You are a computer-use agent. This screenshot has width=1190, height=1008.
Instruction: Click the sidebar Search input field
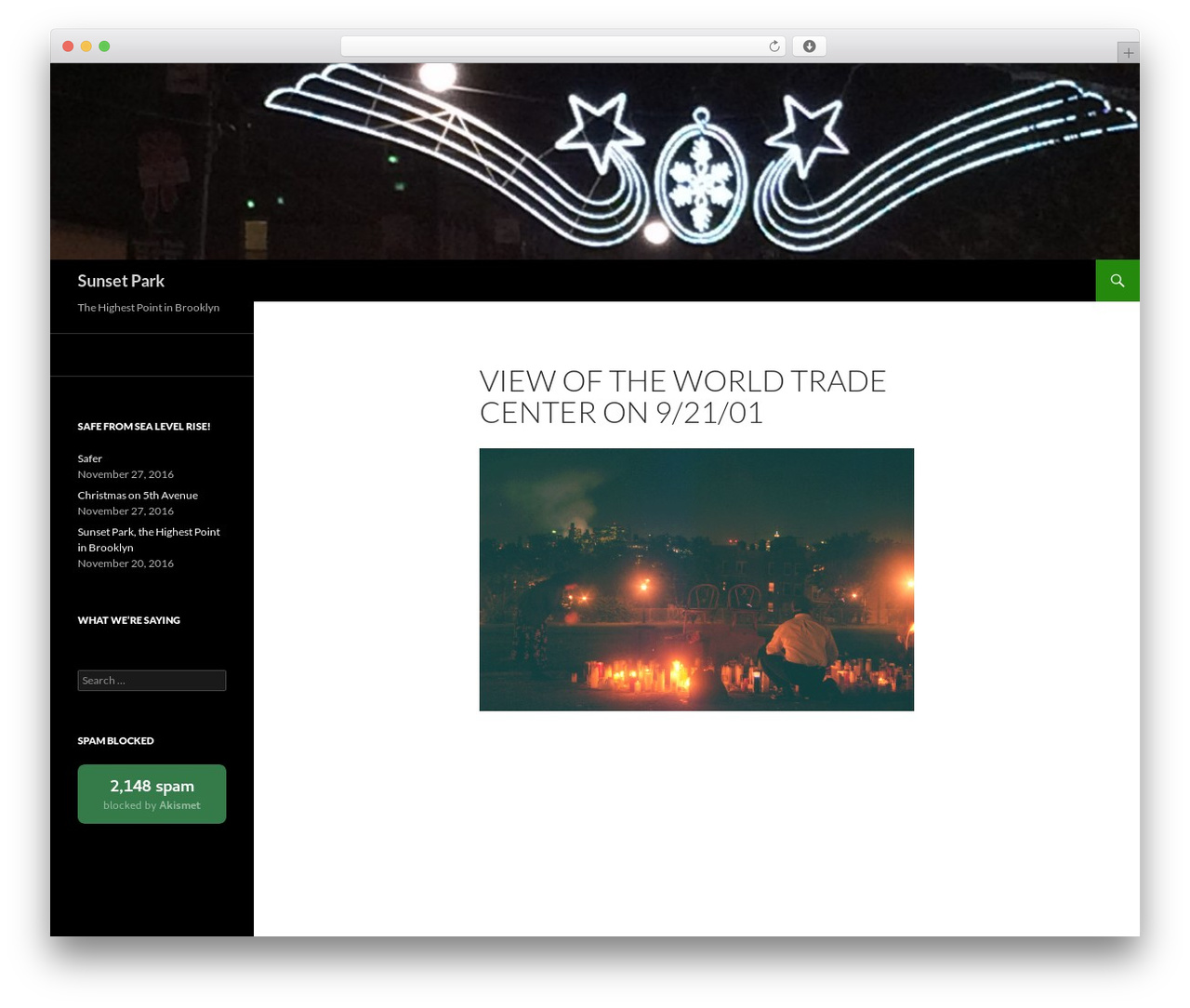tap(152, 681)
